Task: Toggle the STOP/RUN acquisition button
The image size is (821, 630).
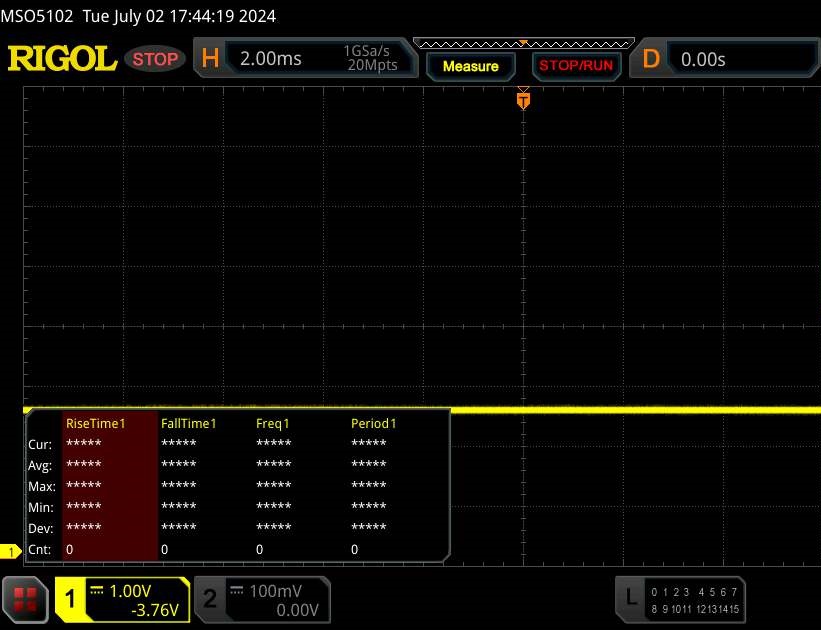Action: point(575,66)
